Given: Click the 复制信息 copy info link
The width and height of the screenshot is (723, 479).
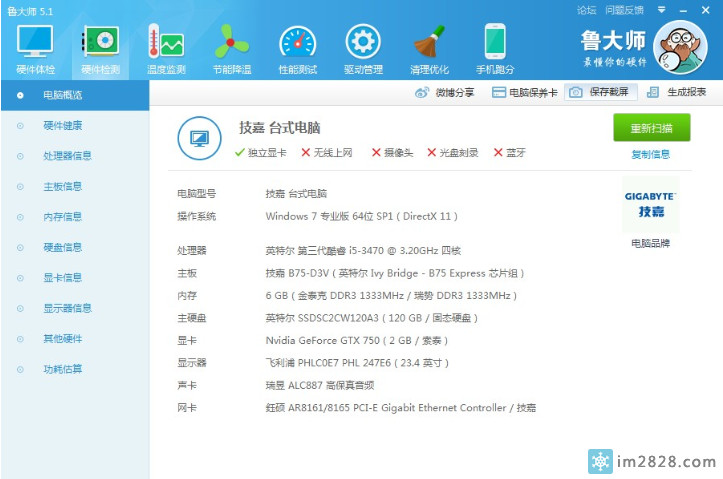Looking at the screenshot, I should [650, 155].
